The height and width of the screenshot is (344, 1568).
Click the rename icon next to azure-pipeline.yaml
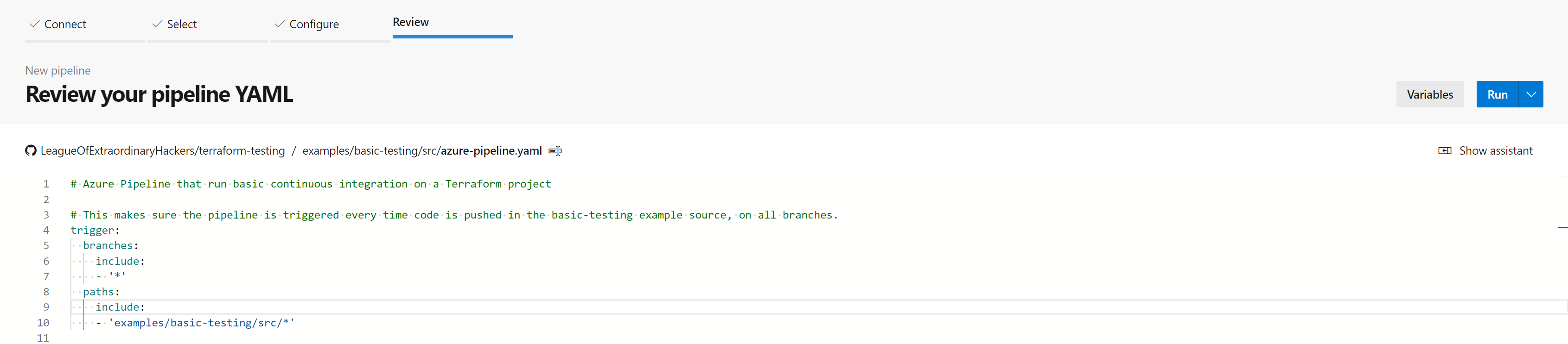555,151
